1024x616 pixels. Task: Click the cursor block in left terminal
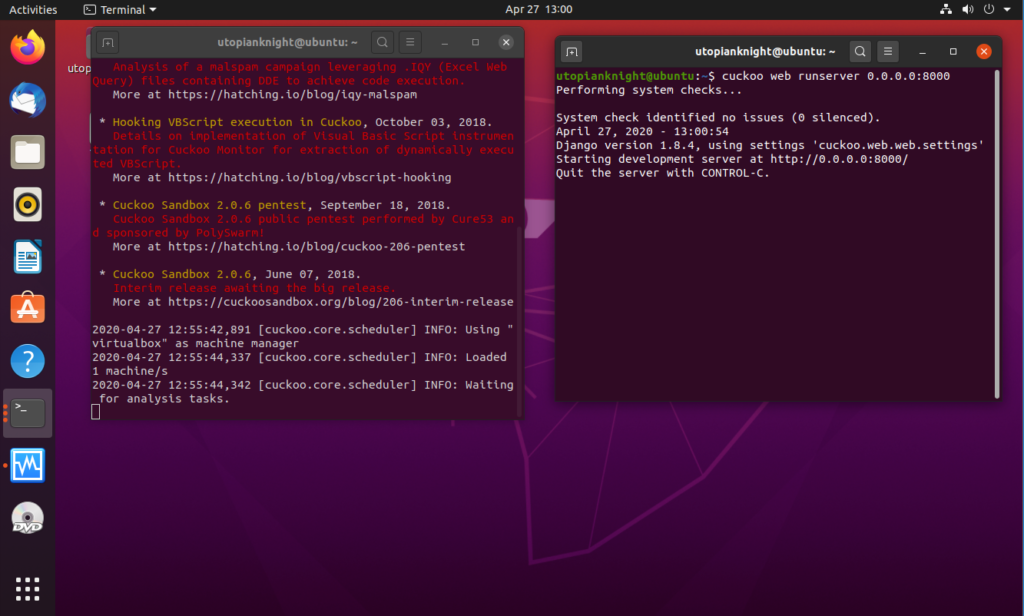pos(95,412)
